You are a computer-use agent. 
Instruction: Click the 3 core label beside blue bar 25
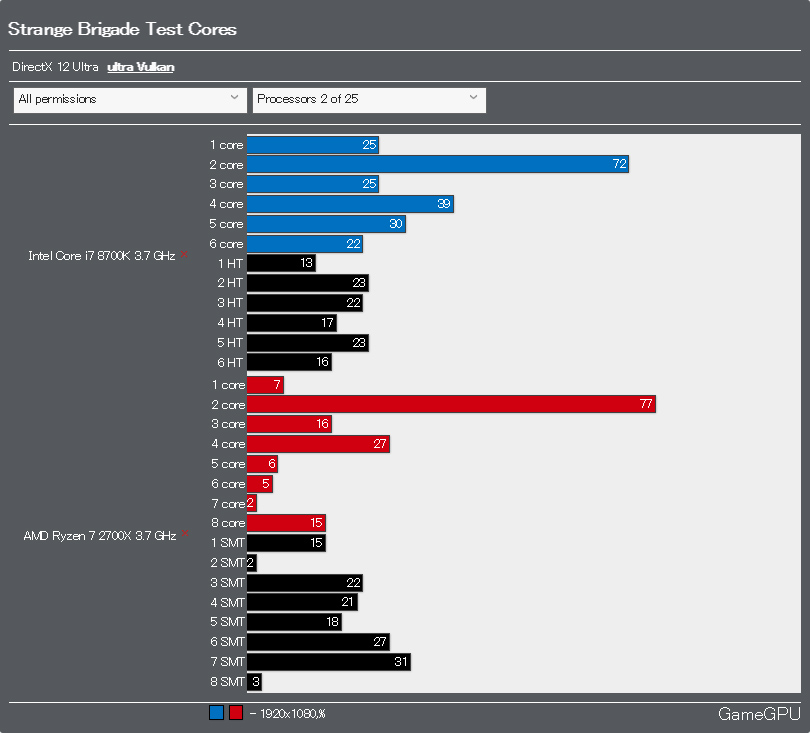pos(226,184)
